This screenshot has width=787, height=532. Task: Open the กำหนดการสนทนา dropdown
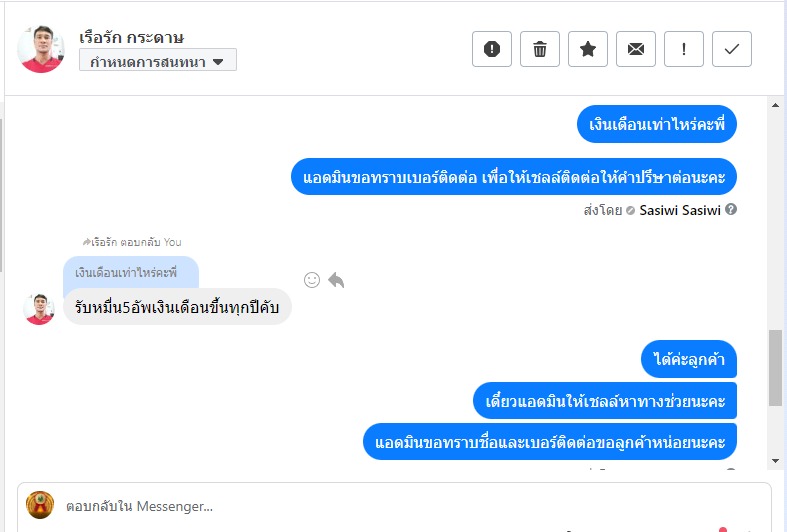point(158,61)
